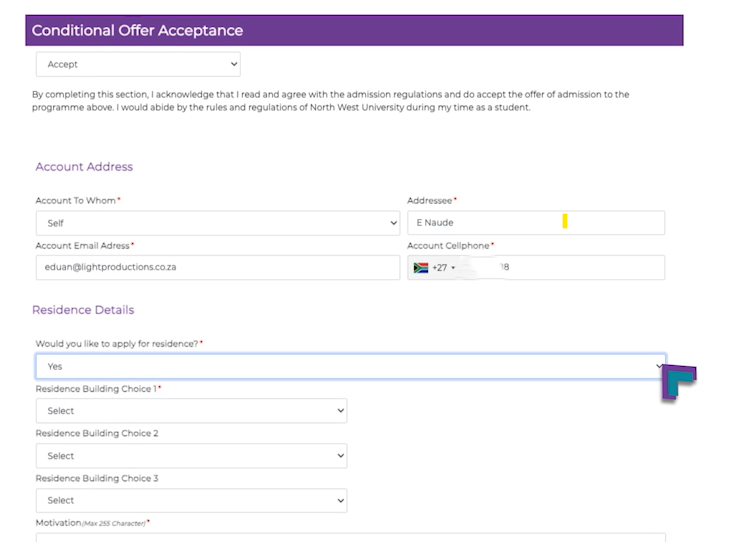Screen dimensions: 733x542
Task: Click the South Africa flag icon
Action: click(x=421, y=268)
